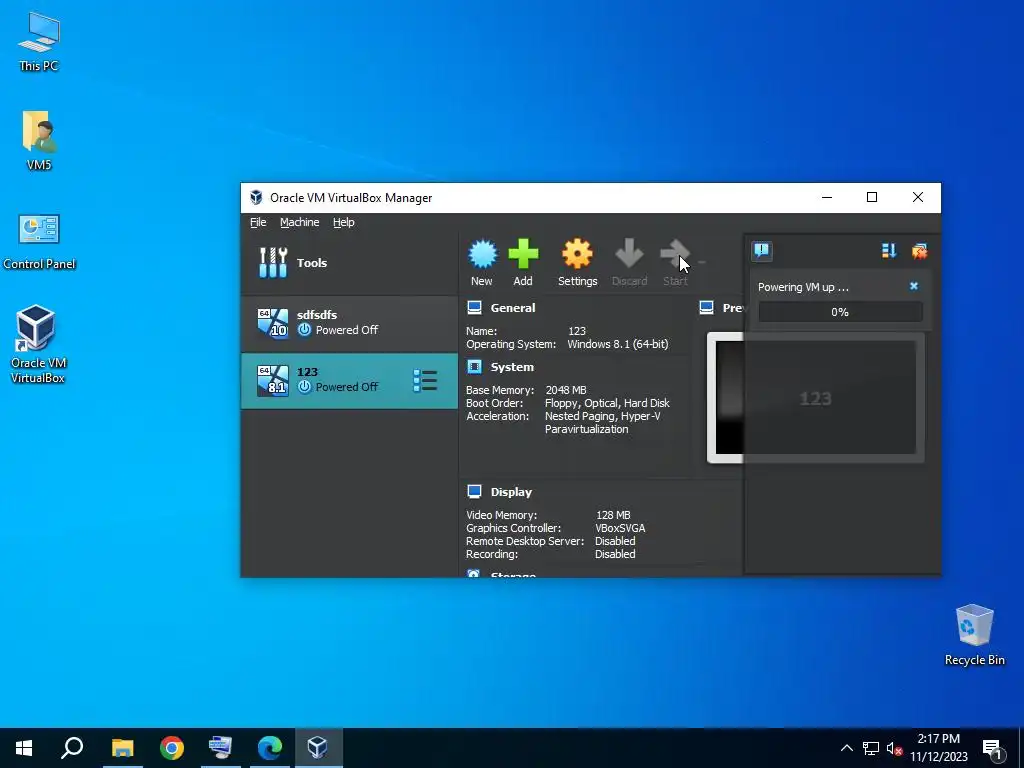Click the delete finished notifications icon
The height and width of the screenshot is (768, 1024).
(x=920, y=251)
